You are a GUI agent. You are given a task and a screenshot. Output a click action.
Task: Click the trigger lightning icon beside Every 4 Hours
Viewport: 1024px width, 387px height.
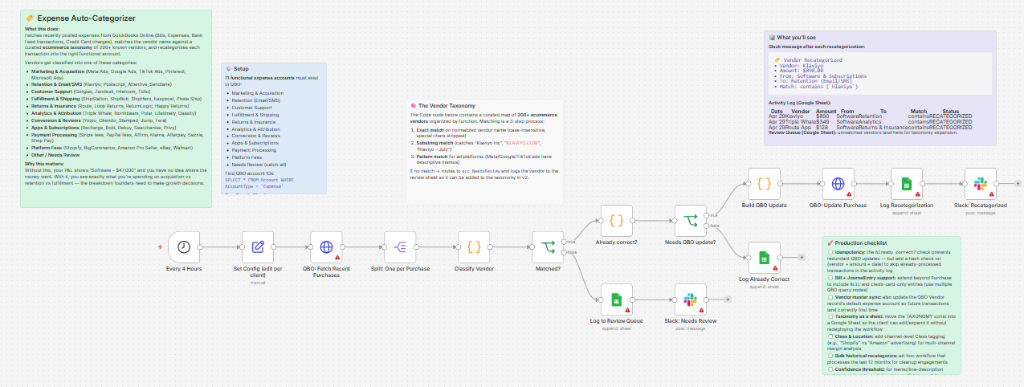(x=159, y=247)
